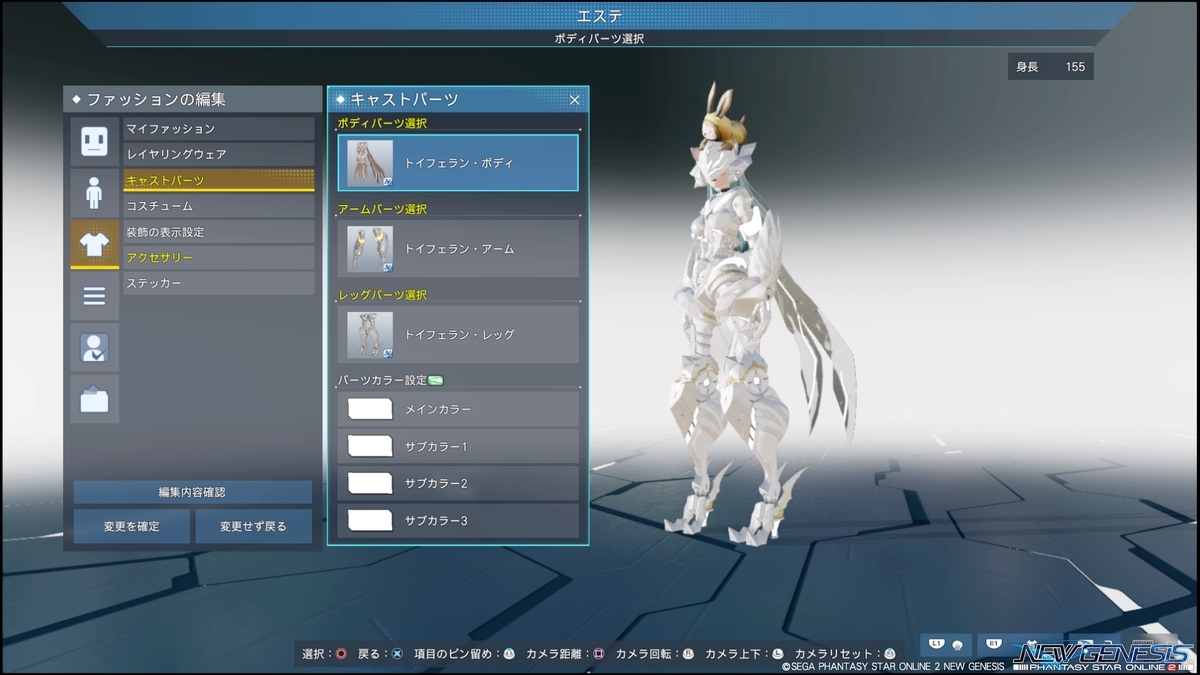Screen dimensions: 1200x675
Task: Select the T-shirt fashion category icon
Action: pos(94,244)
